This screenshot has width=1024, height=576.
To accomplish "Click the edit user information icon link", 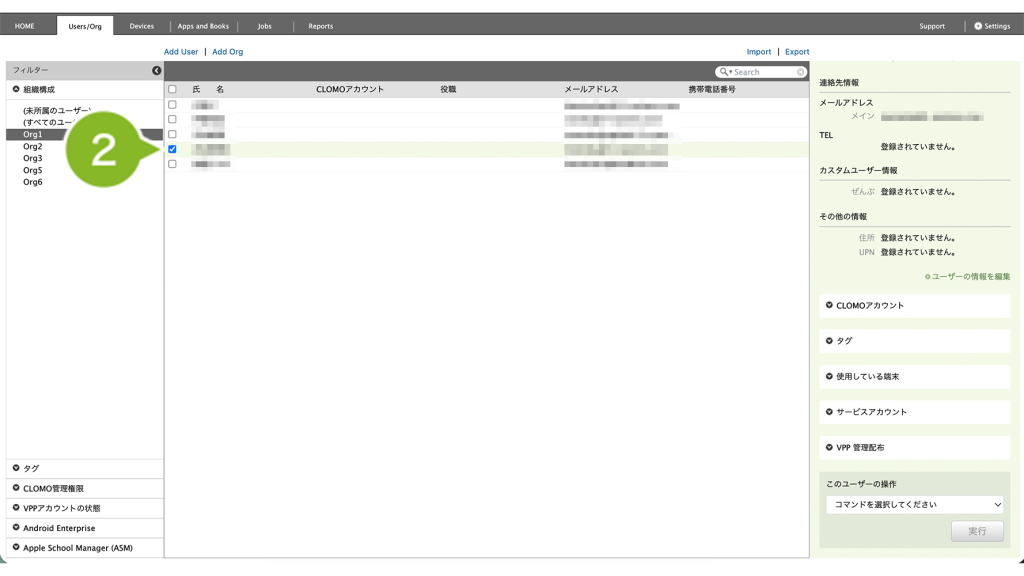I will (x=928, y=276).
